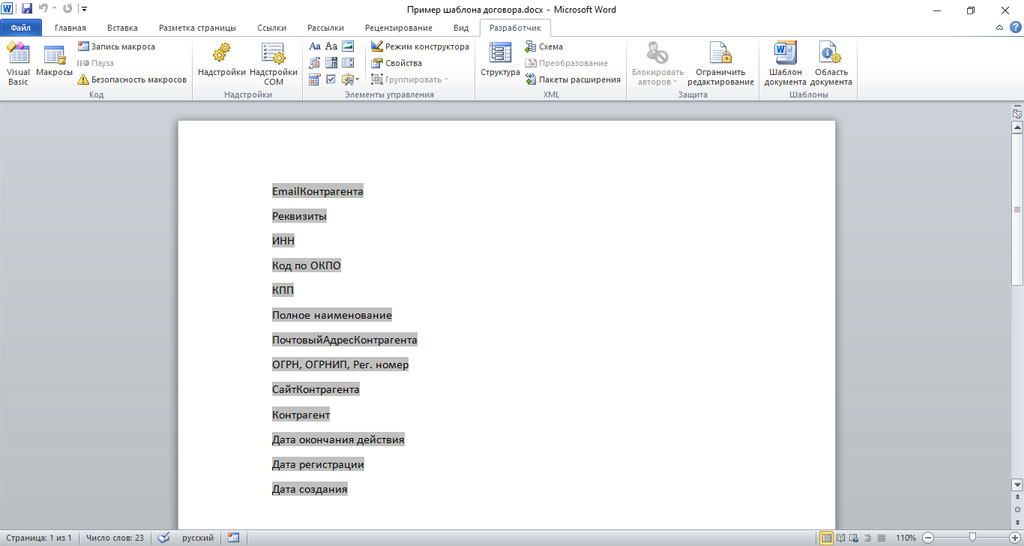Adjust the zoom slider in status bar
The width and height of the screenshot is (1024, 546).
(972, 538)
